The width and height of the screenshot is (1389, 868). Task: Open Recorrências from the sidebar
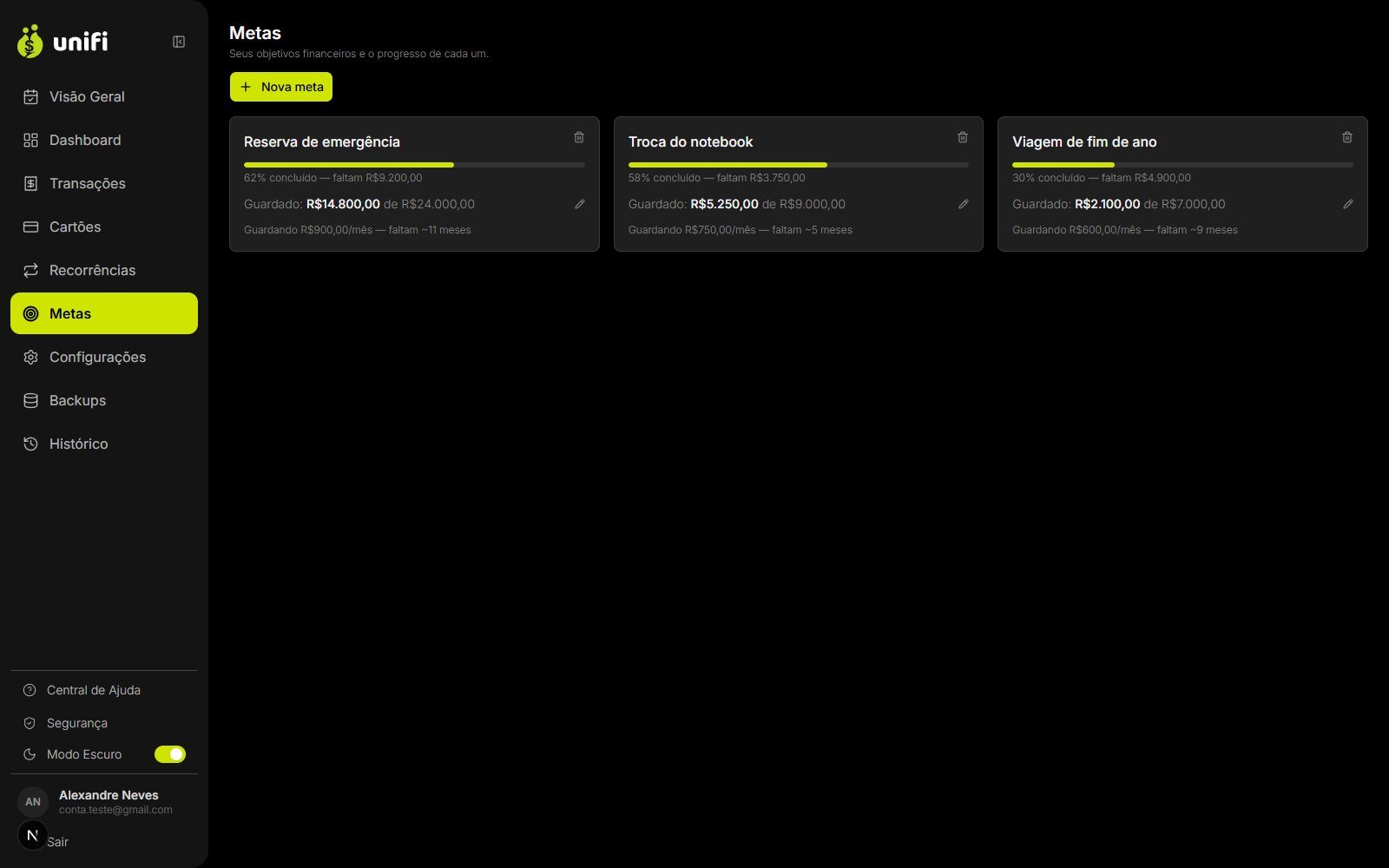pos(104,270)
